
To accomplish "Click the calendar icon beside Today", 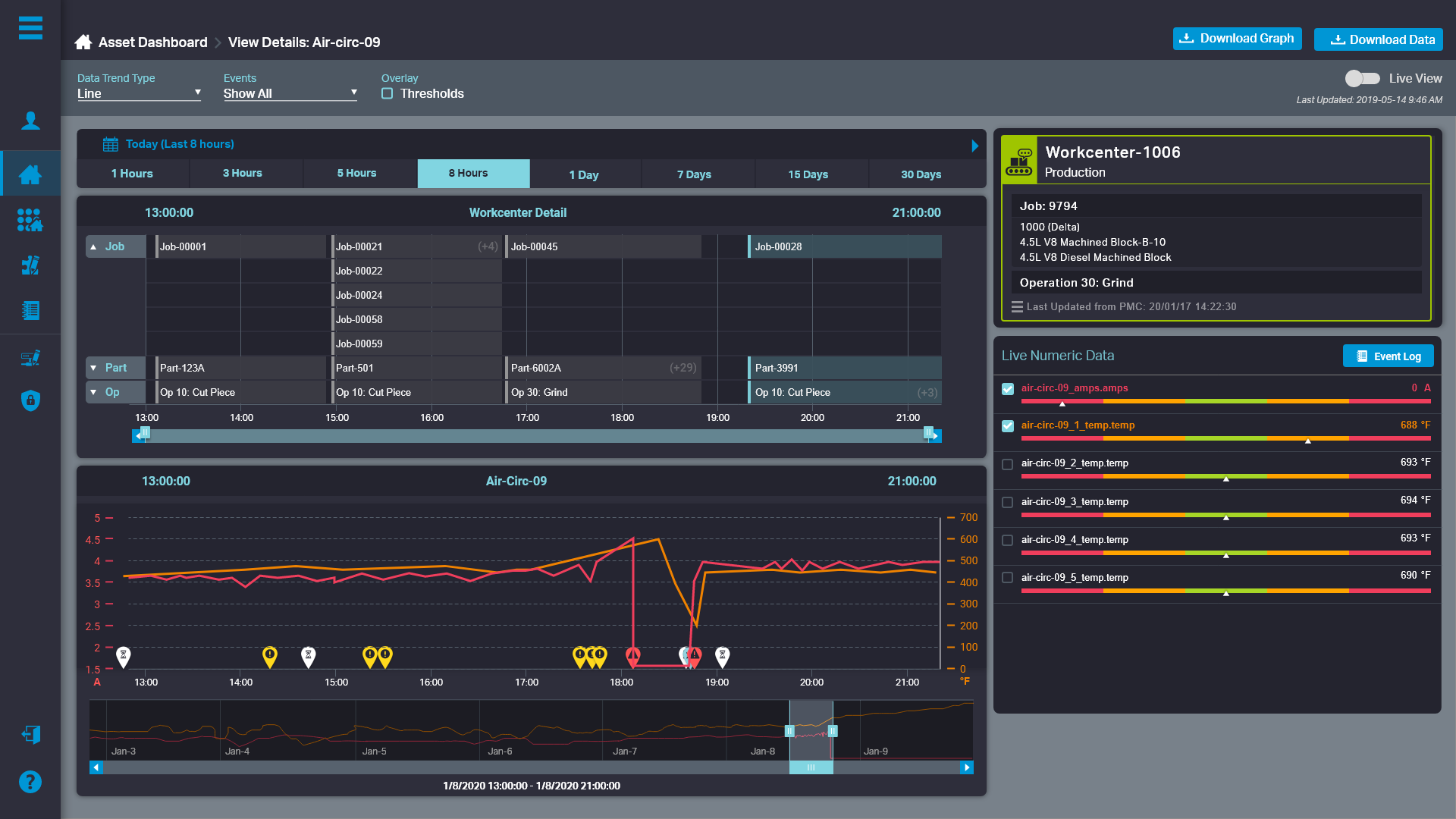I will coord(111,144).
